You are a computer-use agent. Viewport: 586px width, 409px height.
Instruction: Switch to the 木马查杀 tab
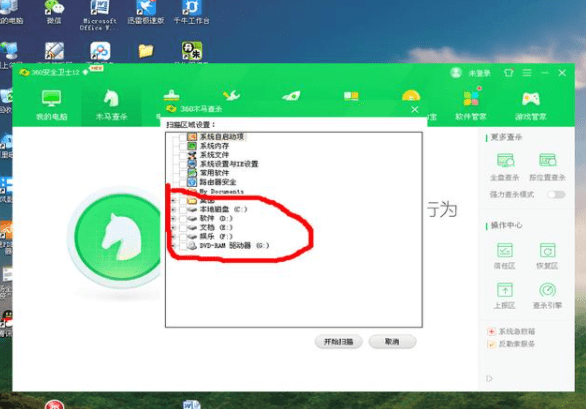(x=111, y=105)
